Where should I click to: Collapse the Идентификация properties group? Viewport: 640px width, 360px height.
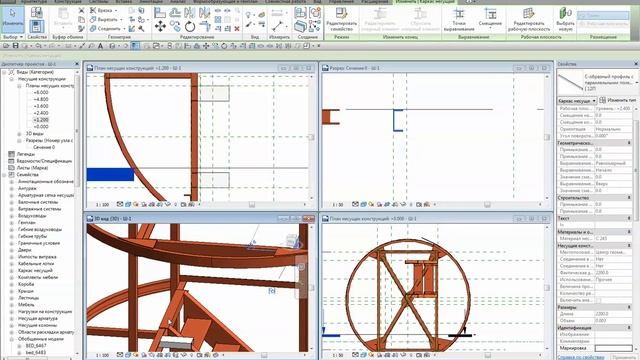tap(629, 328)
